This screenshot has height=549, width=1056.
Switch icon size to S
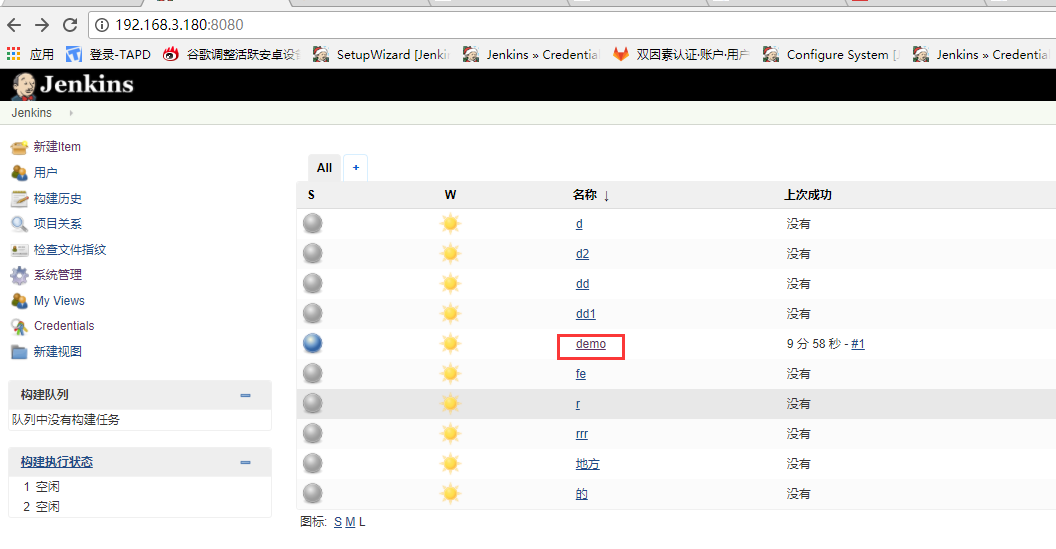[337, 522]
